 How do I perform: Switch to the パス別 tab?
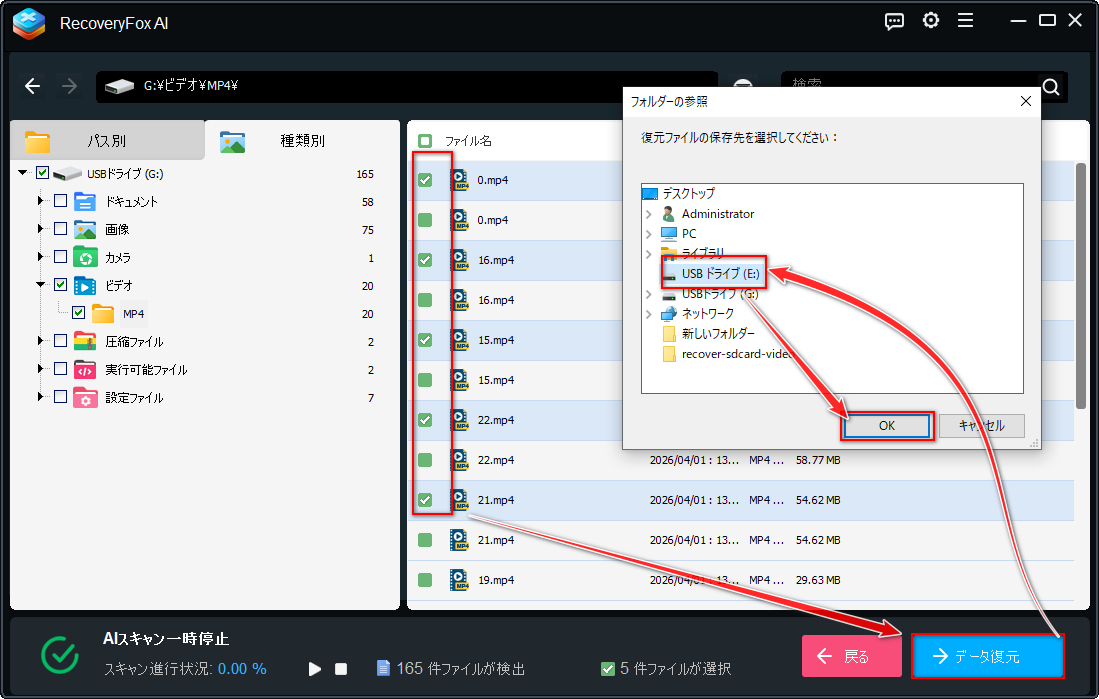point(107,140)
